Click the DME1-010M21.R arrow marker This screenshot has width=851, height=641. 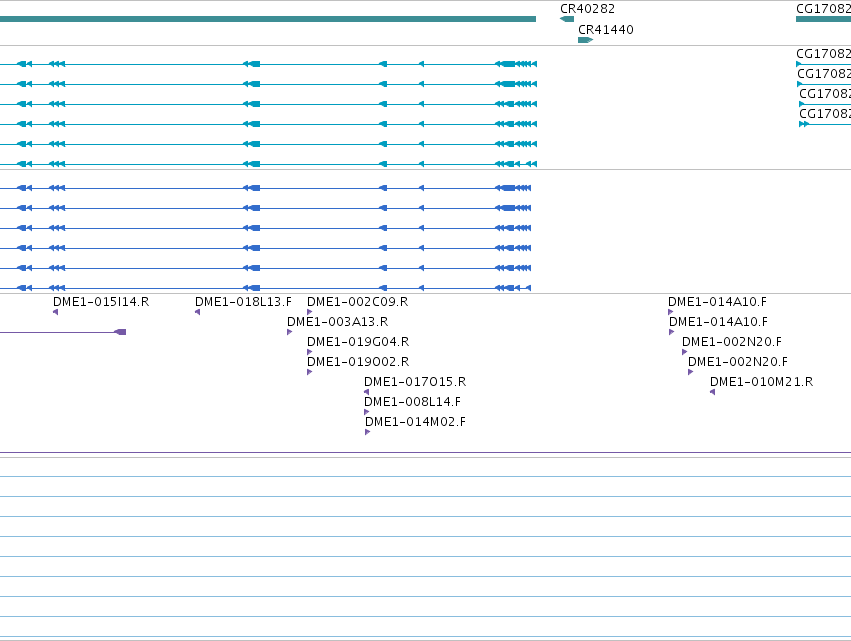coord(712,392)
